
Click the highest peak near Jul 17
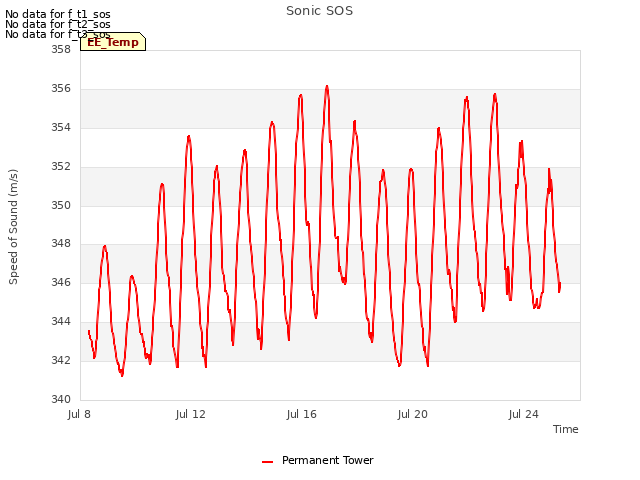pyautogui.click(x=327, y=87)
